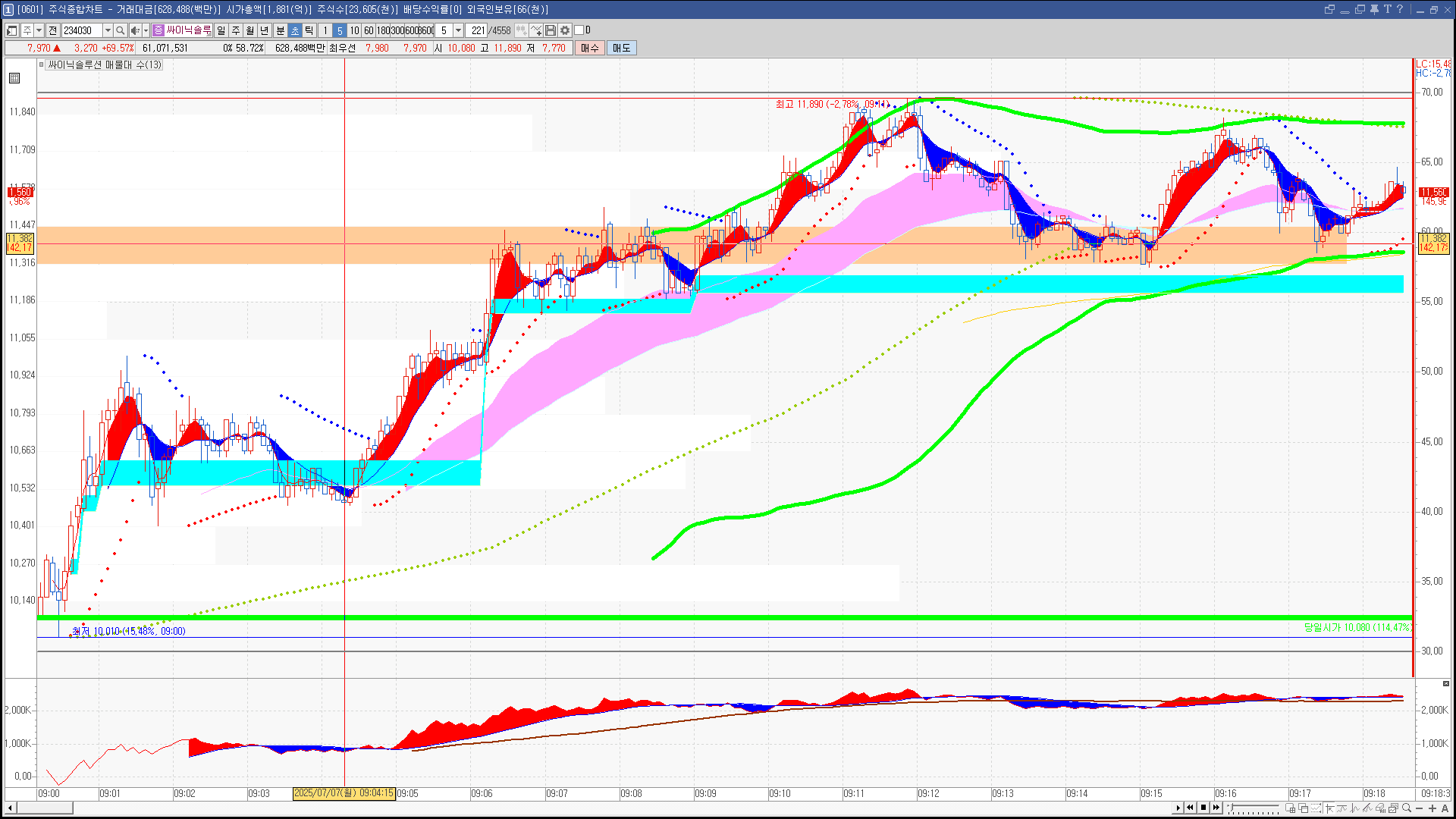This screenshot has height=819, width=1456.
Task: Expand the interval value 5 dropdown
Action: coord(458,30)
